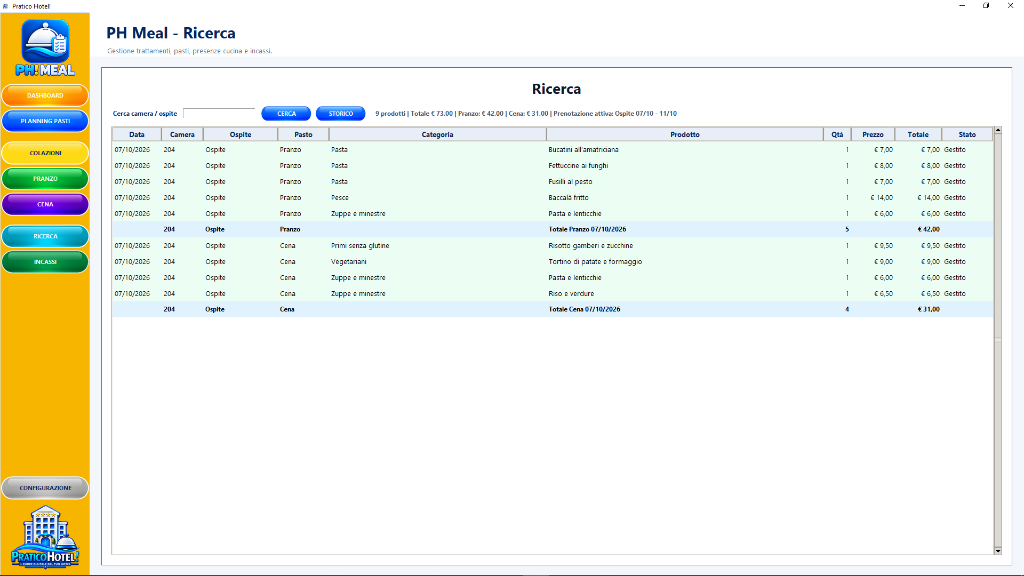The width and height of the screenshot is (1024, 576).
Task: Click the PH Meal logo icon
Action: click(x=45, y=48)
